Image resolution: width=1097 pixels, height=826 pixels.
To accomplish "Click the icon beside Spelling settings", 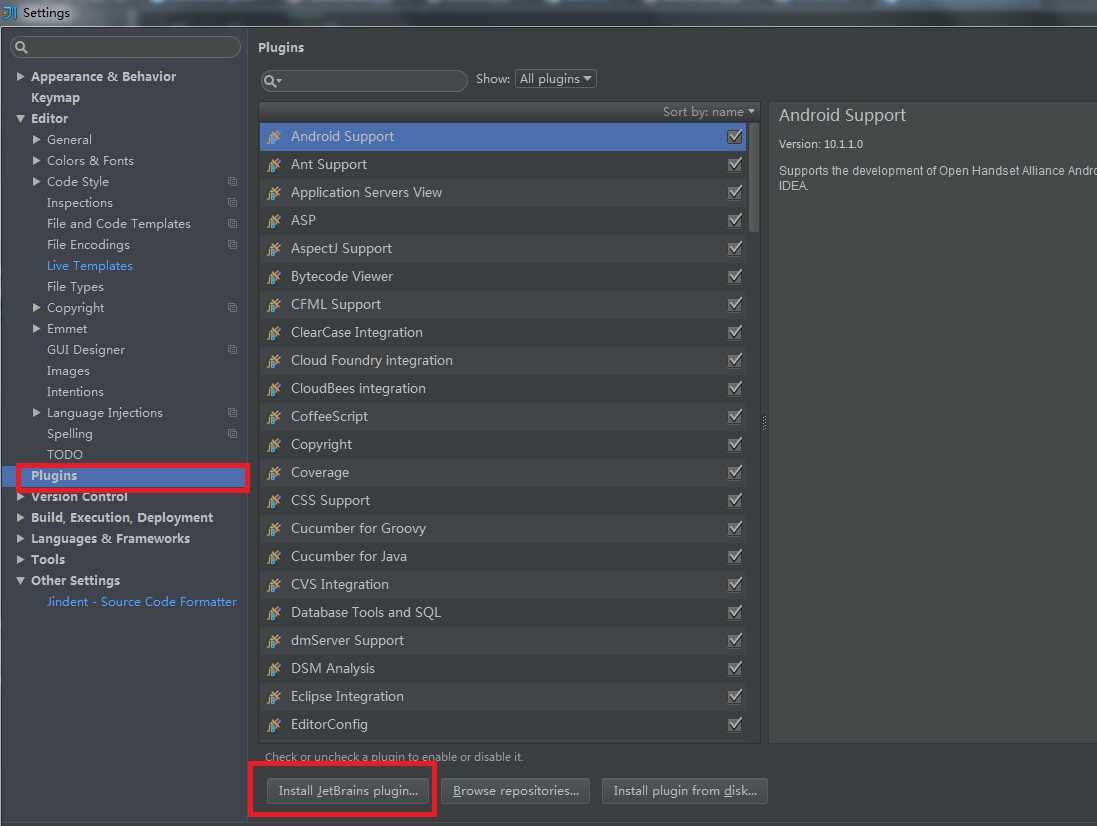I will pyautogui.click(x=232, y=434).
